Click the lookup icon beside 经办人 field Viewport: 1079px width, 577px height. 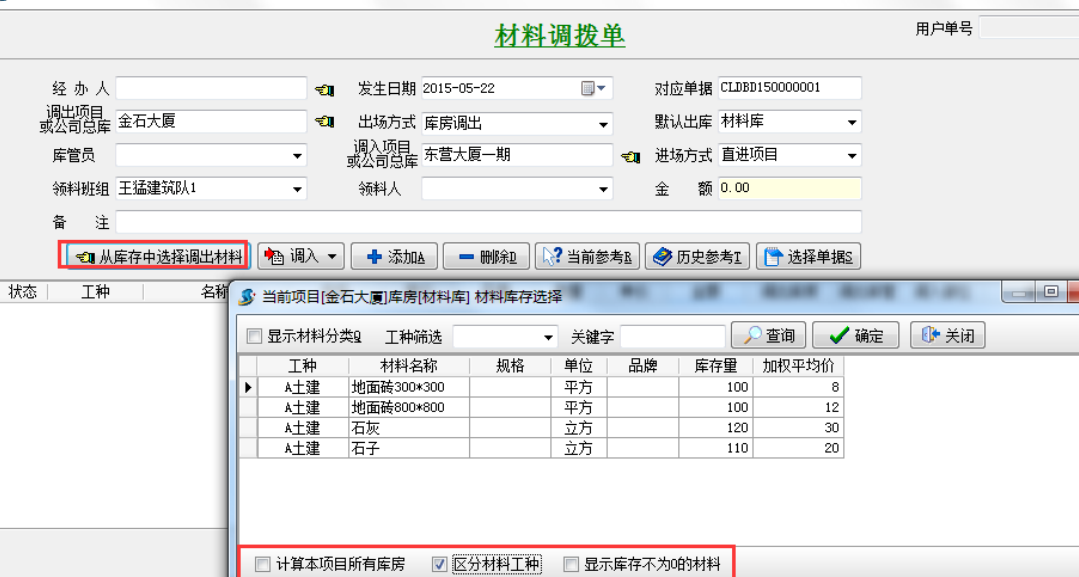(324, 89)
